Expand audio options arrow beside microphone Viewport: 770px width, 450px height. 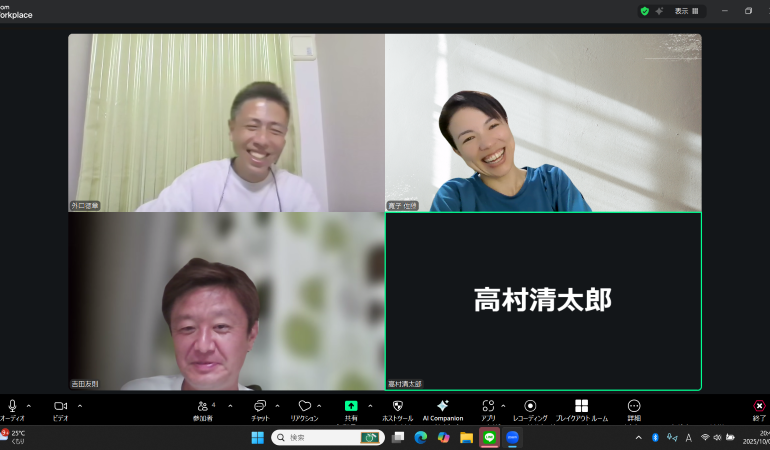[29, 406]
